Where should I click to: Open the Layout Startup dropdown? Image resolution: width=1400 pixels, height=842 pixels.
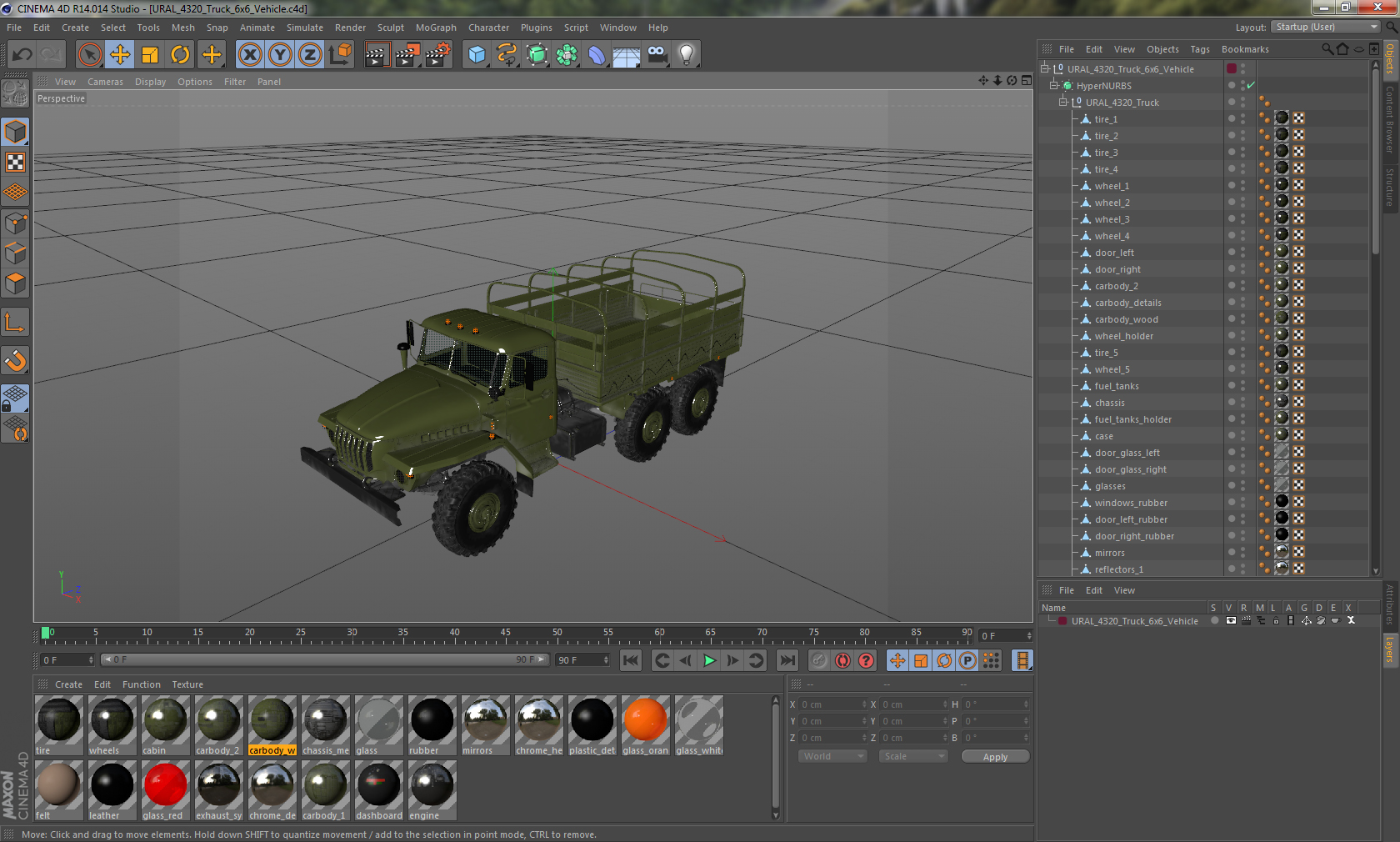point(1327,27)
